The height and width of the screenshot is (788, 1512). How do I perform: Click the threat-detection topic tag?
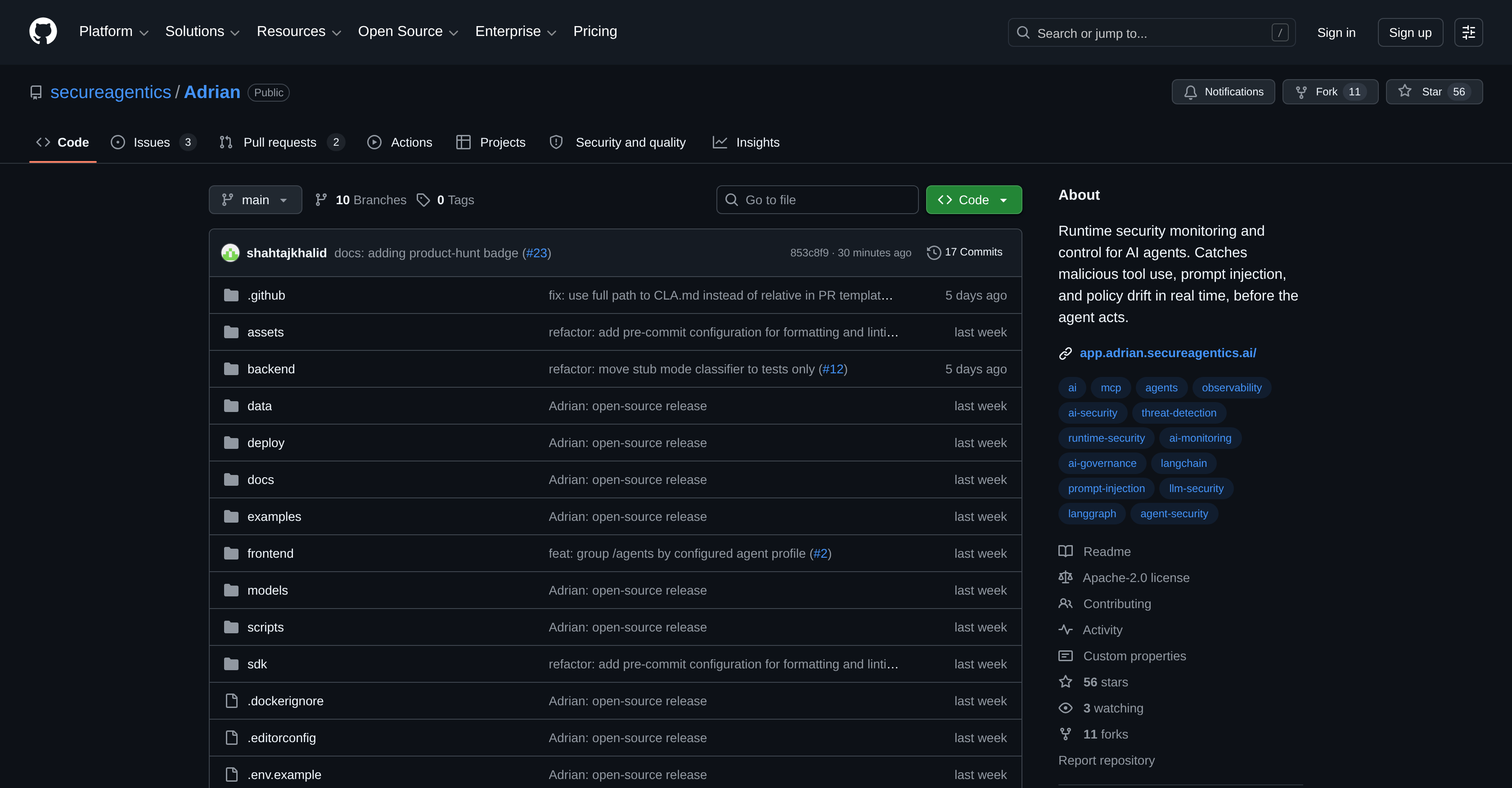pyautogui.click(x=1178, y=413)
